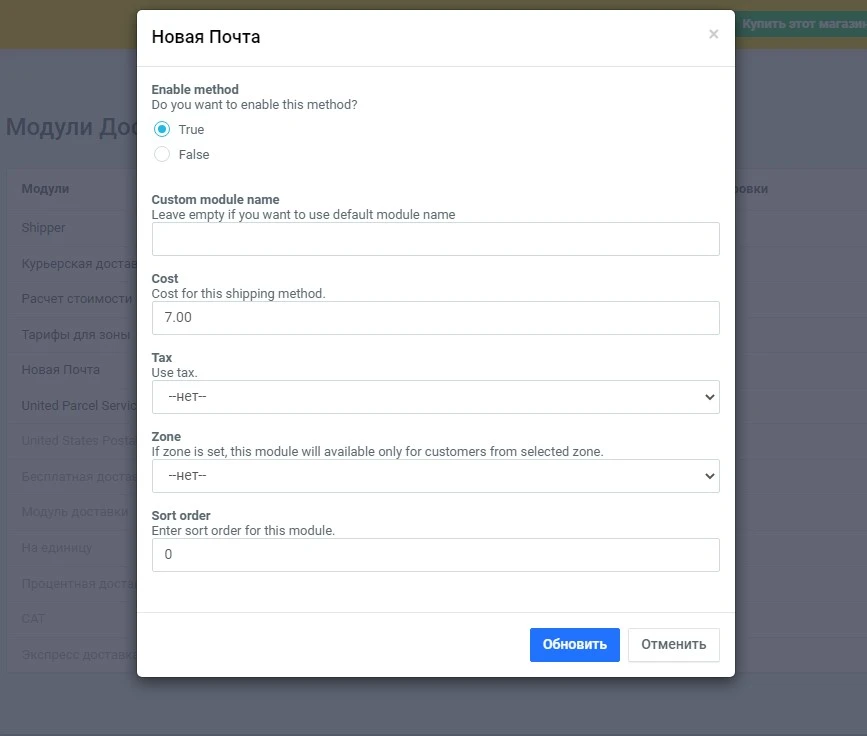Click Расчет стоимости module row
Image resolution: width=867 pixels, height=736 pixels.
tap(77, 299)
